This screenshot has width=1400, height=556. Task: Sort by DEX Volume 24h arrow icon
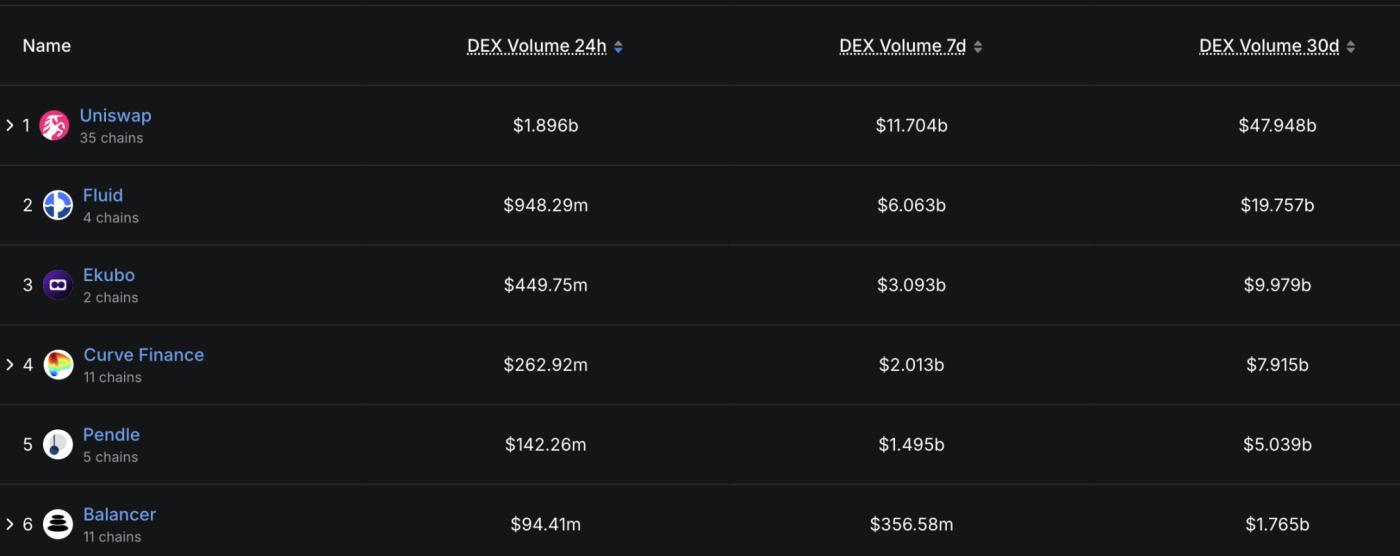click(618, 46)
